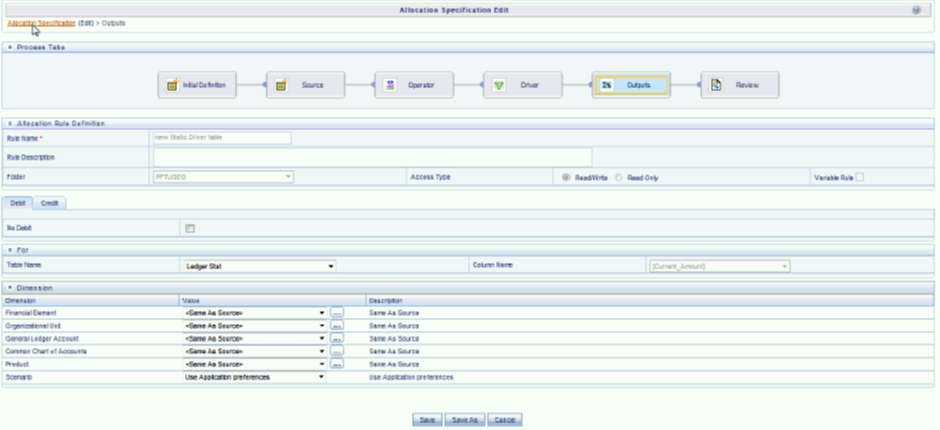Collapse the Dimension section

[x=10, y=288]
